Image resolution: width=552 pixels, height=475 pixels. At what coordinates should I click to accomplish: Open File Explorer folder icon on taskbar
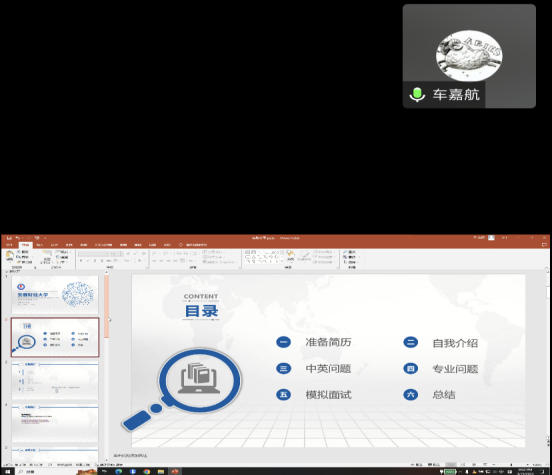(x=161, y=471)
